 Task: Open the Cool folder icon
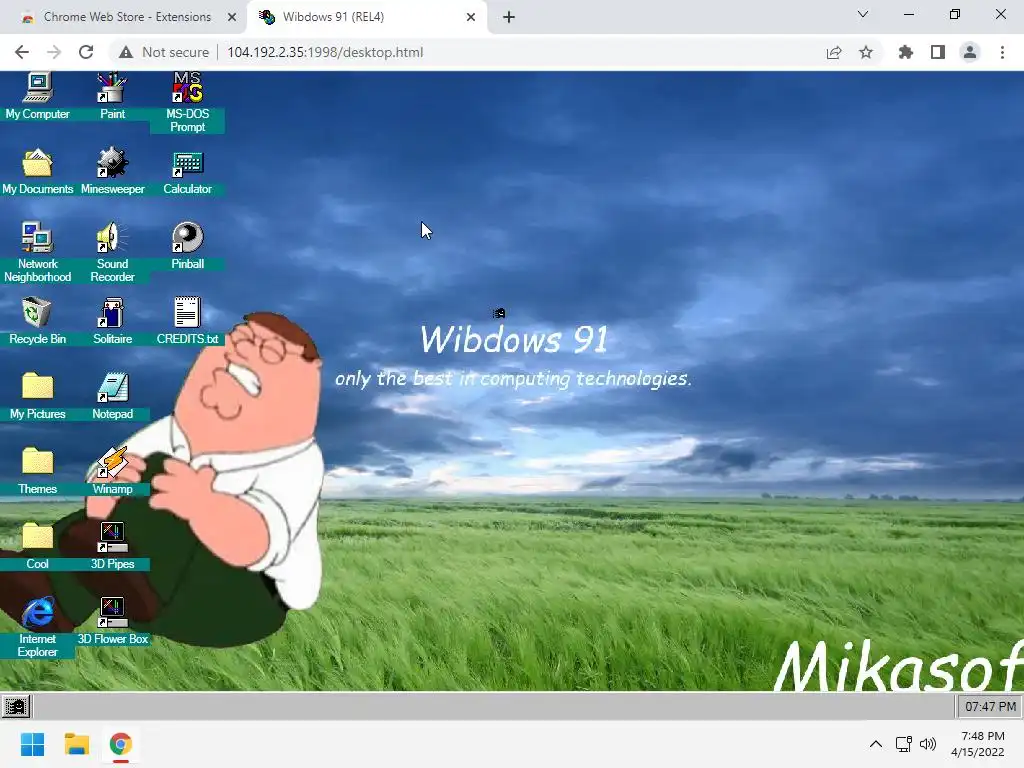click(x=37, y=546)
